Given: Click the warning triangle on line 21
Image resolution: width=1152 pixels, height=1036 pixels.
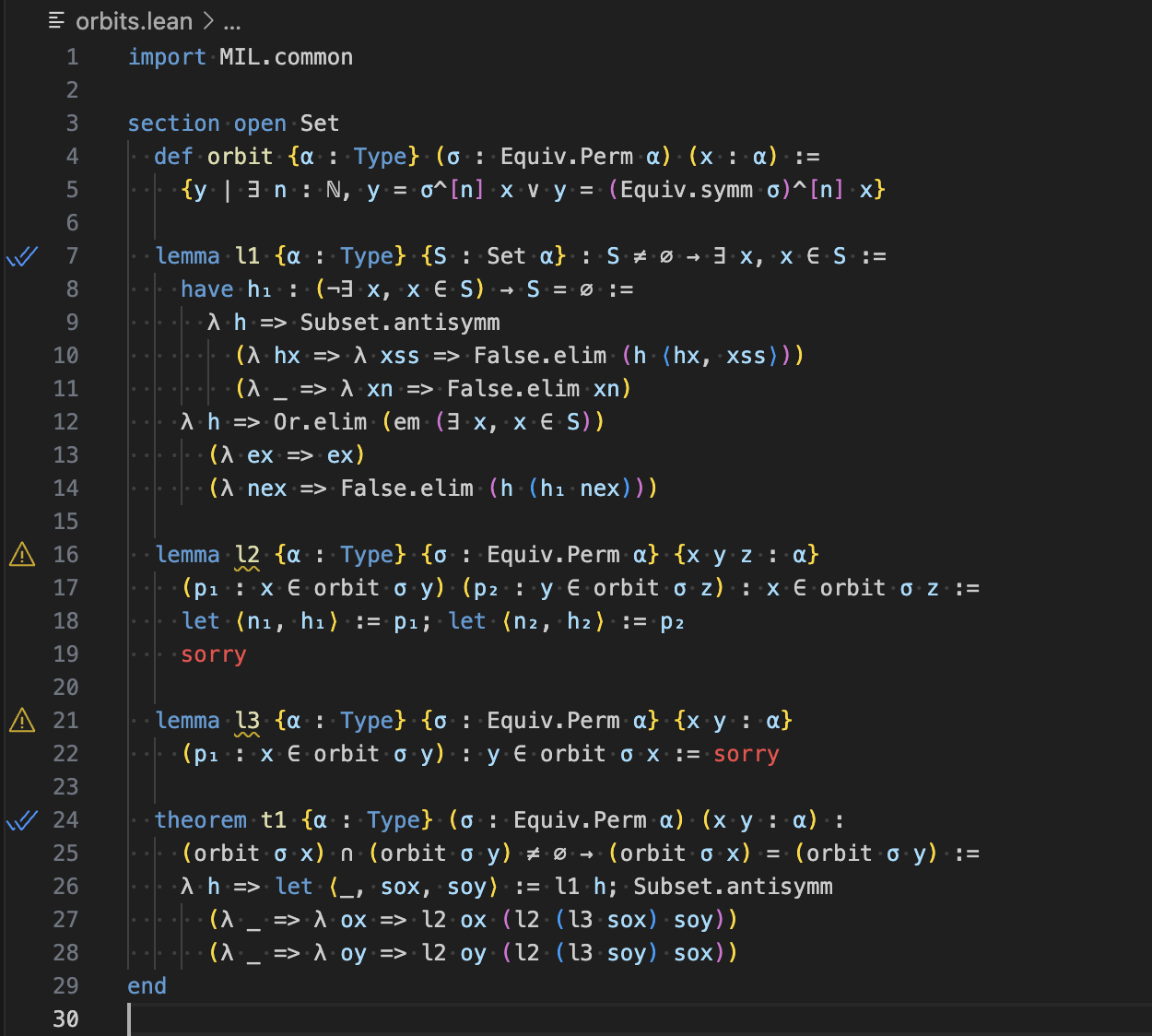Looking at the screenshot, I should click(x=22, y=721).
